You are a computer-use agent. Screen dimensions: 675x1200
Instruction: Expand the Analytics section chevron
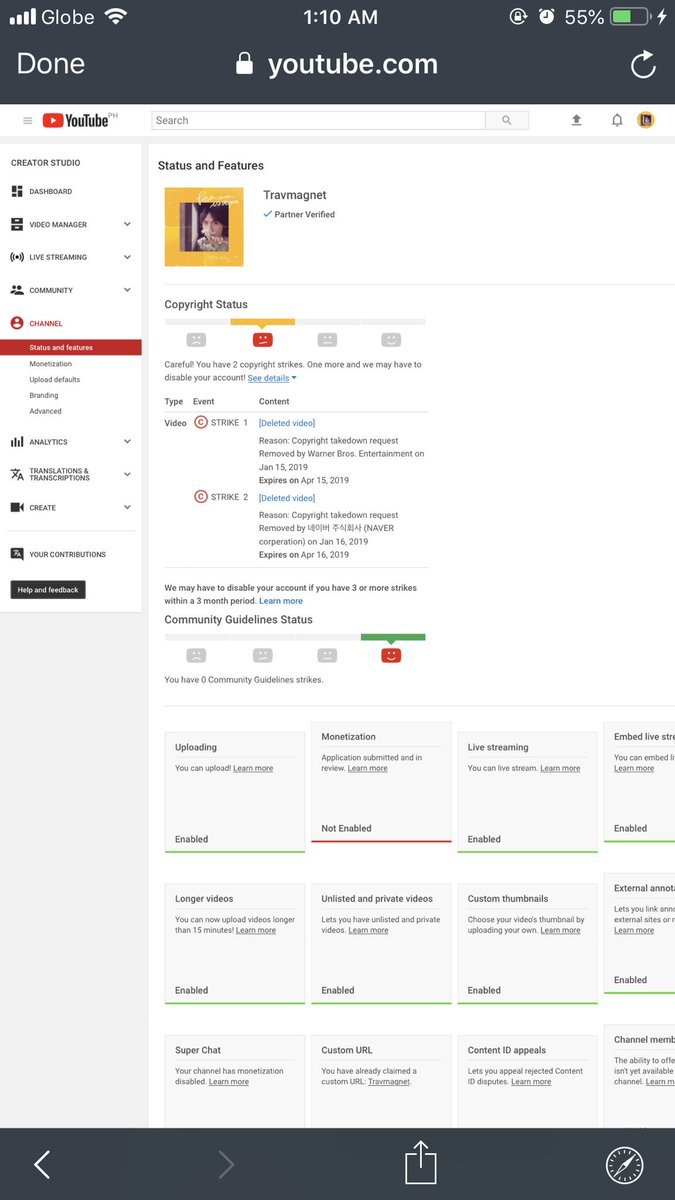[x=127, y=441]
